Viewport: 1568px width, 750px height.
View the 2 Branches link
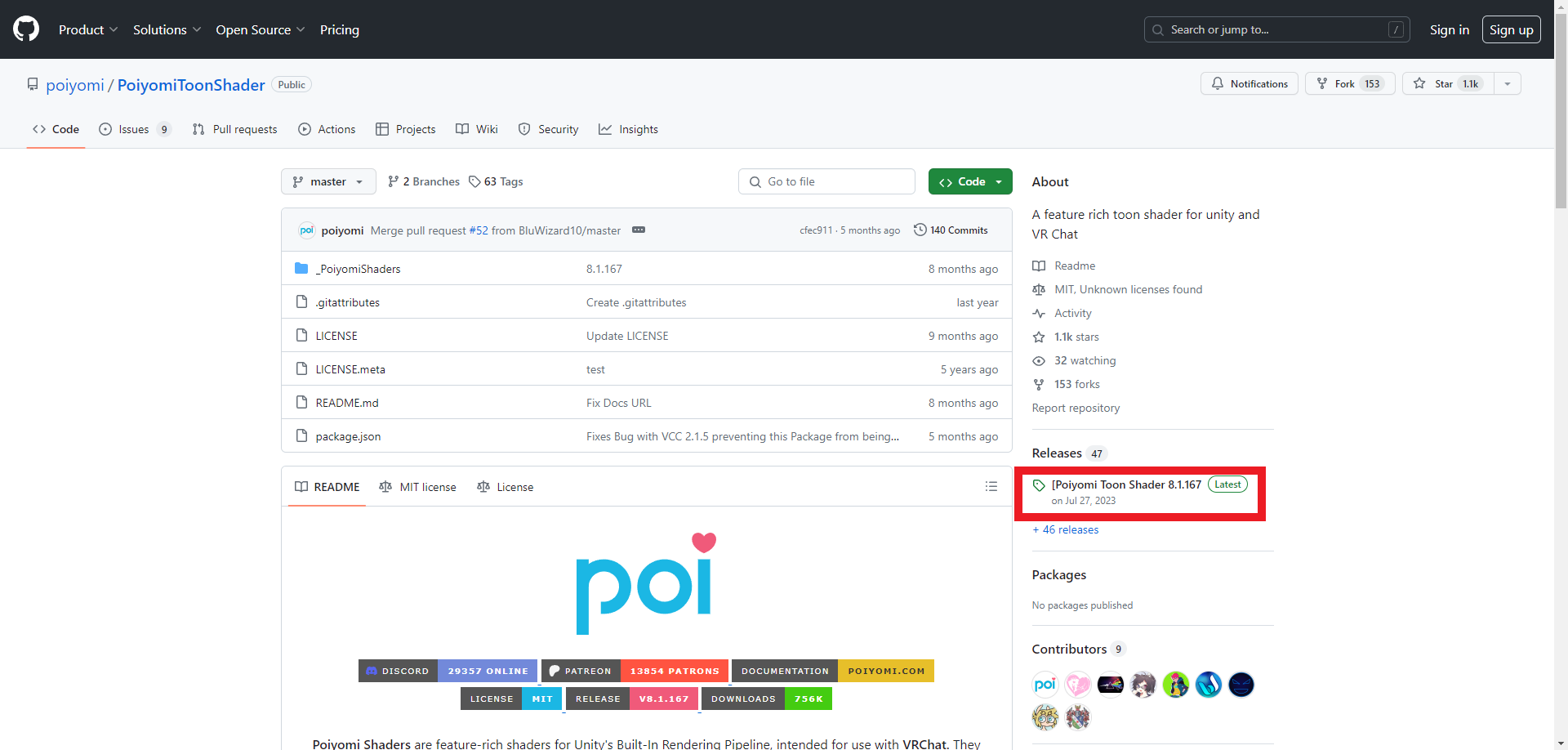point(424,181)
